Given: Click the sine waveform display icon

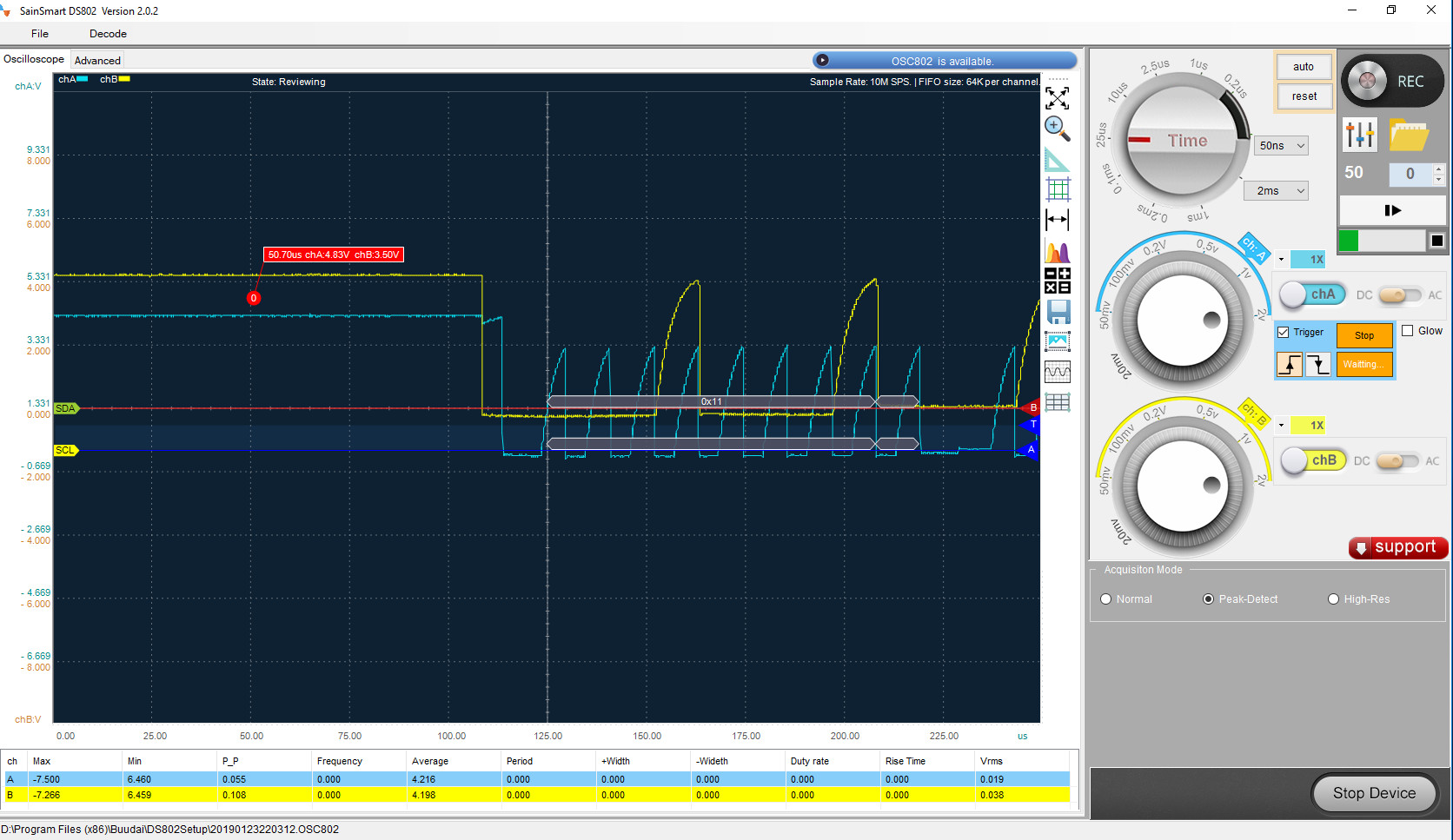Looking at the screenshot, I should (1058, 372).
